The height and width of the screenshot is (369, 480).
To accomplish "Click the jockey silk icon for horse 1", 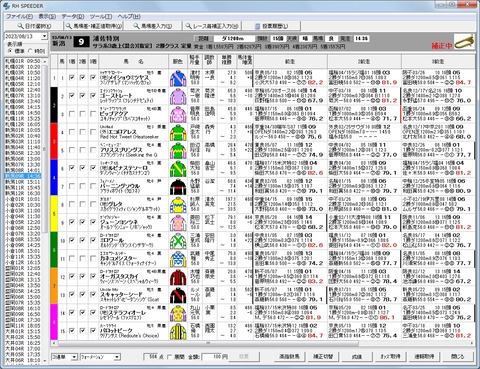I will point(178,78).
